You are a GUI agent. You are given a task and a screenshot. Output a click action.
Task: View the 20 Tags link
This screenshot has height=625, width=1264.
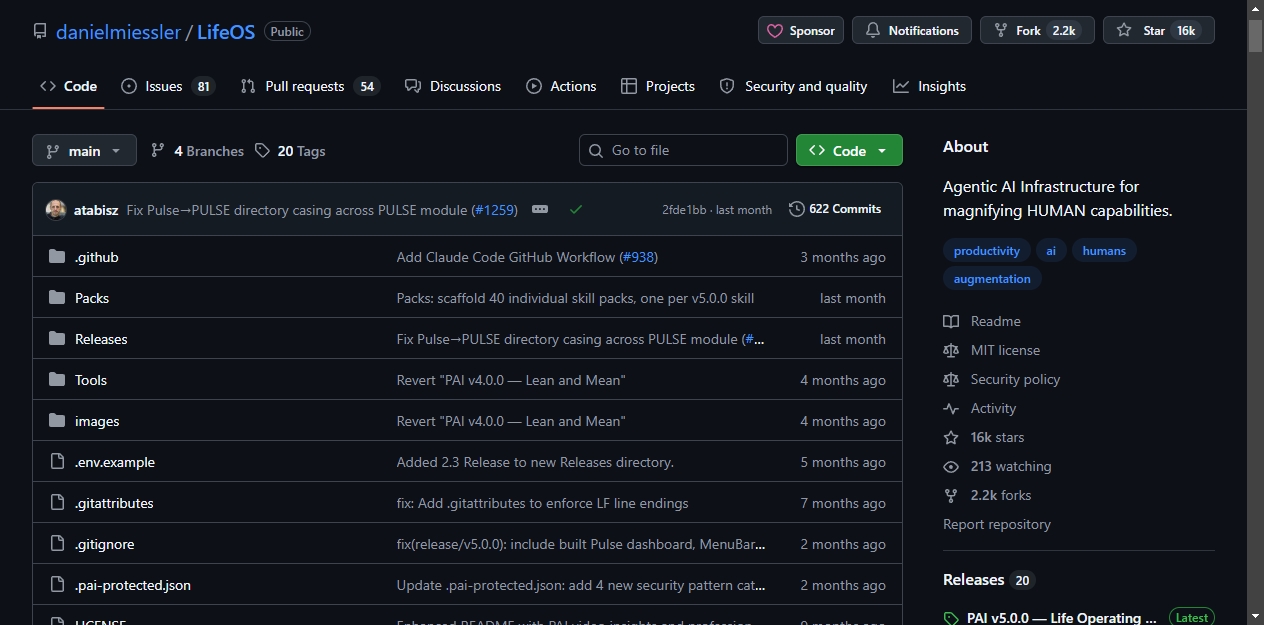(x=290, y=151)
